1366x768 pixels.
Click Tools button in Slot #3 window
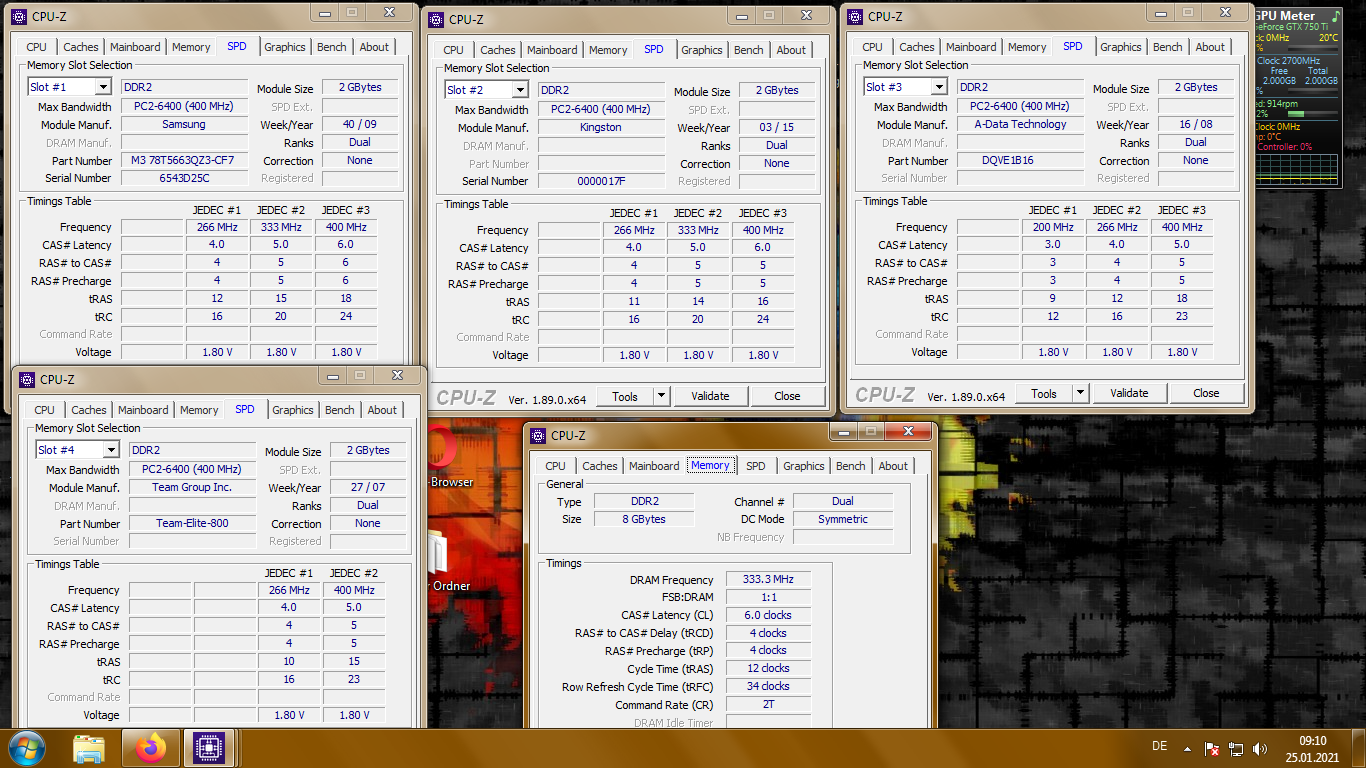[1044, 393]
